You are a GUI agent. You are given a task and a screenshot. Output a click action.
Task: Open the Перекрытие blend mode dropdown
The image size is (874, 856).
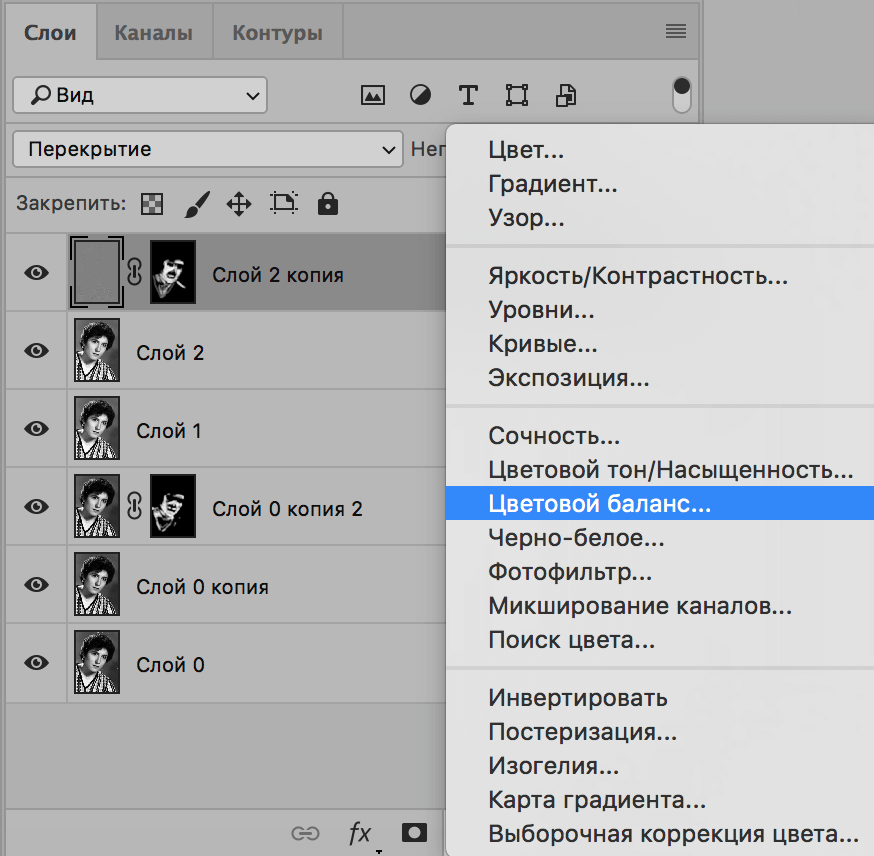207,150
